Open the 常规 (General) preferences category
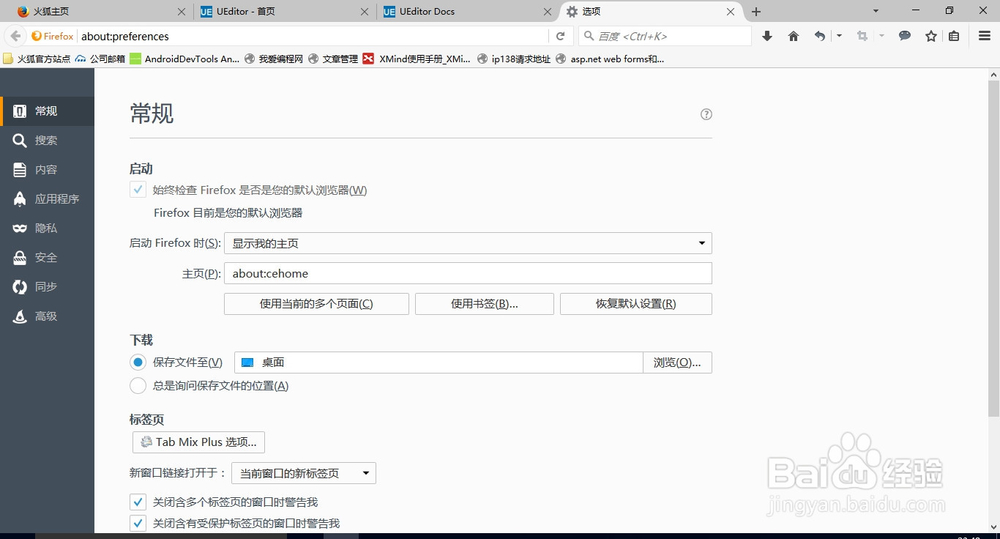Screen dimensions: 1000x539 point(47,111)
